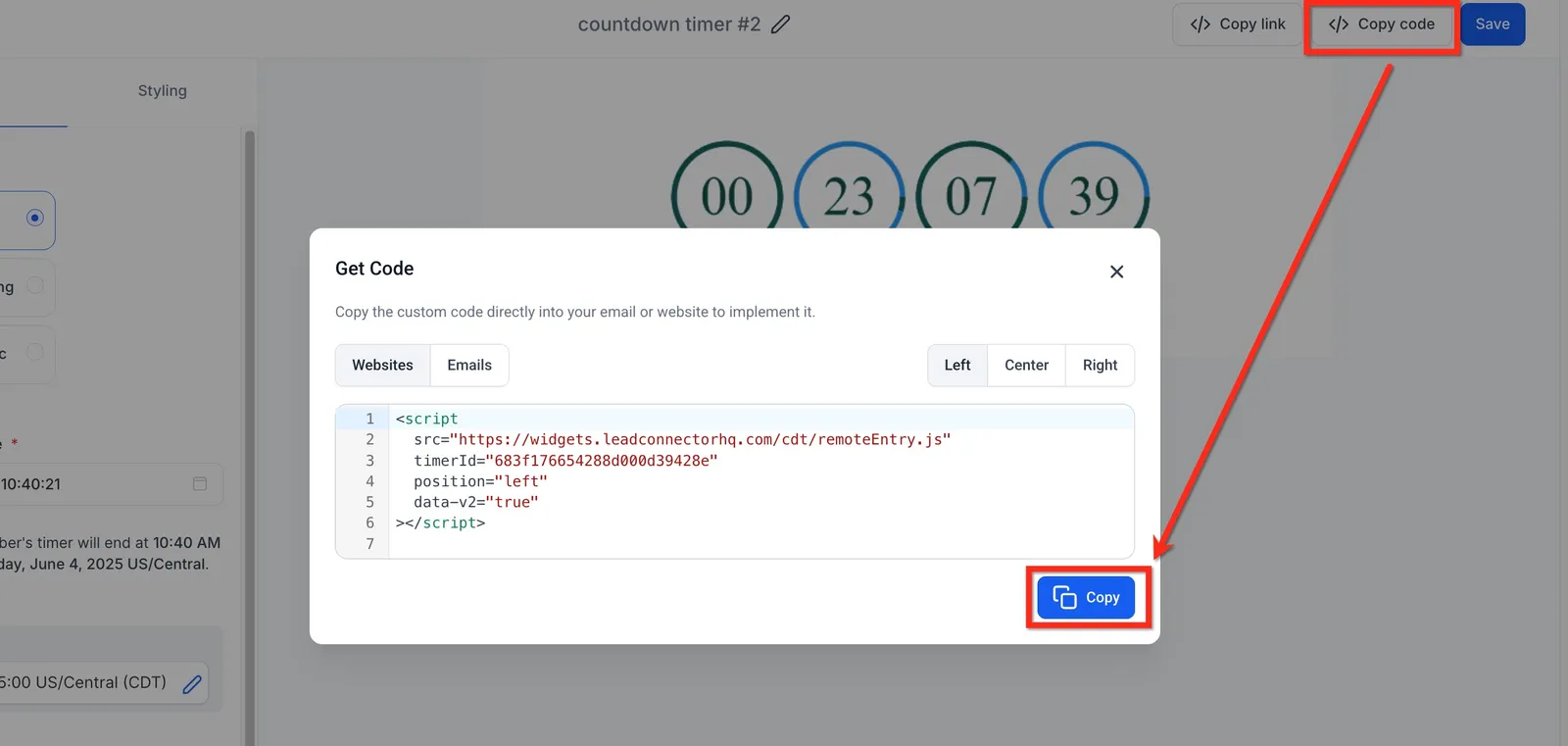Set code alignment to Center
This screenshot has width=1568, height=746.
(1026, 365)
